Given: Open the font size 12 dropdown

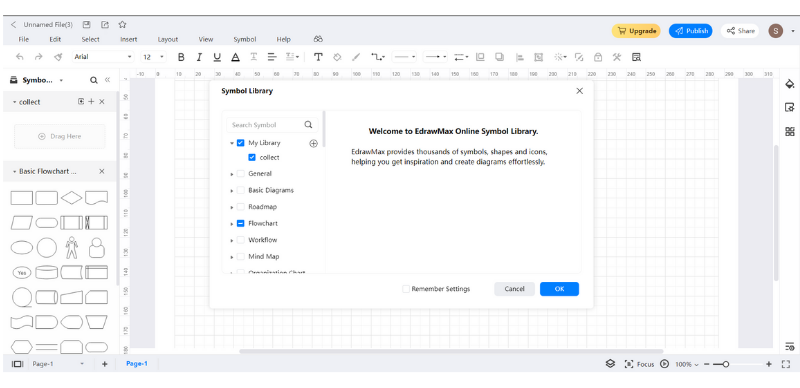Looking at the screenshot, I should click(x=154, y=57).
